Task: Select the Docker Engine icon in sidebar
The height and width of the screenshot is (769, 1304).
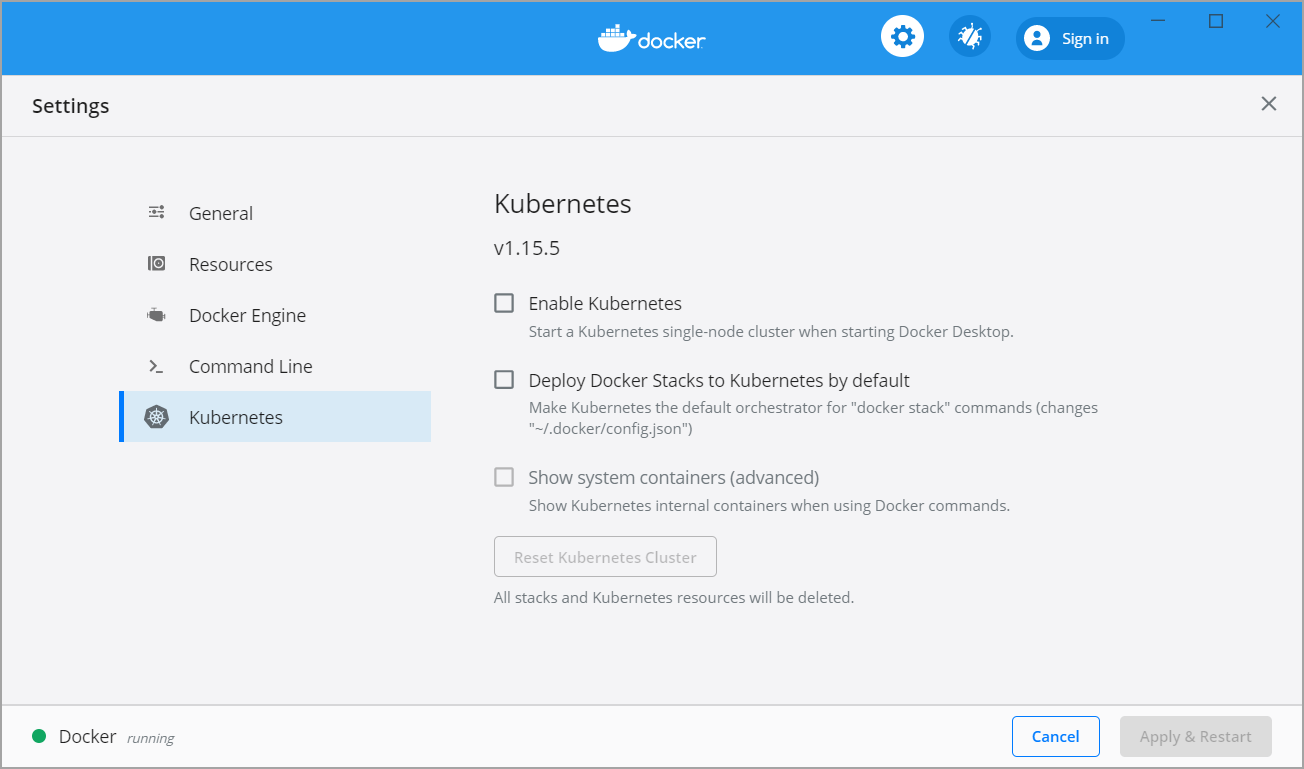Action: click(156, 314)
